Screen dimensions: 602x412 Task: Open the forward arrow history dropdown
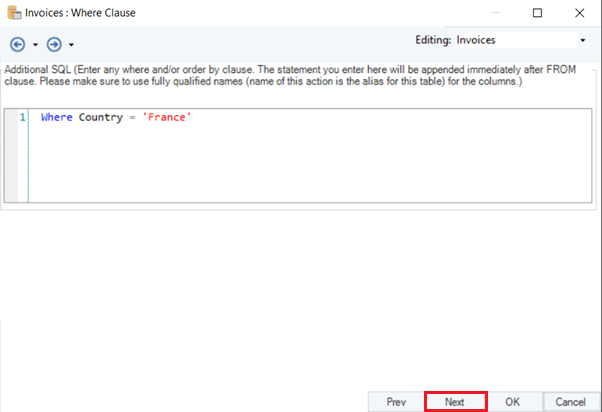pyautogui.click(x=71, y=45)
